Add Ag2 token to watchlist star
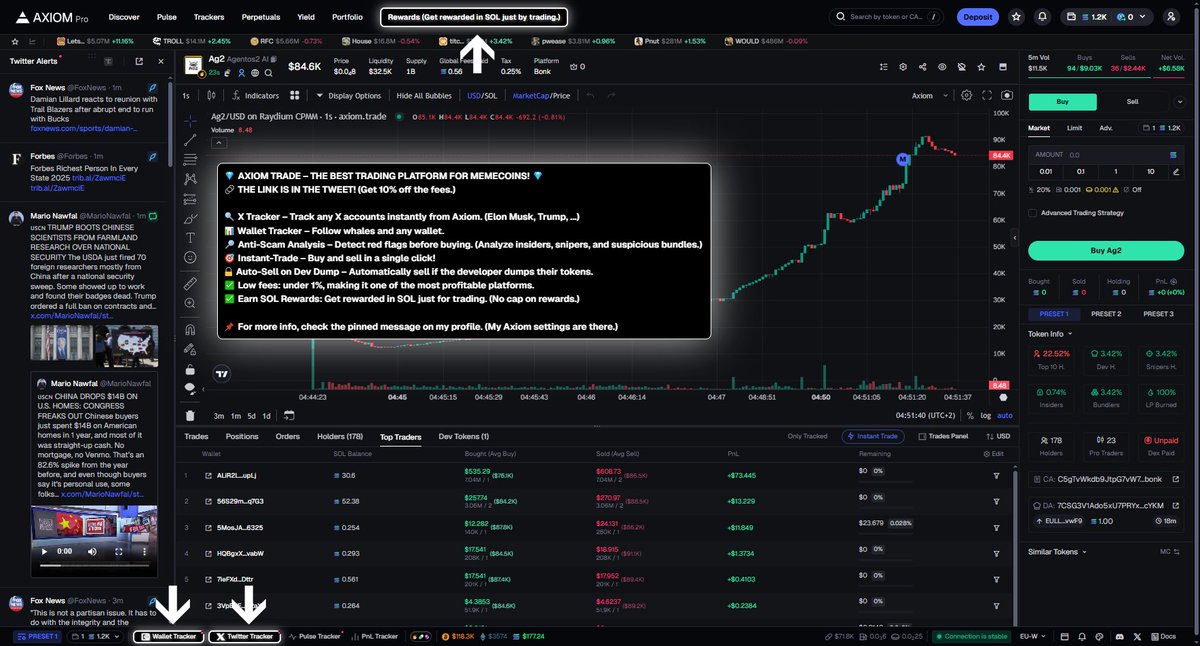The image size is (1200, 646). click(981, 66)
